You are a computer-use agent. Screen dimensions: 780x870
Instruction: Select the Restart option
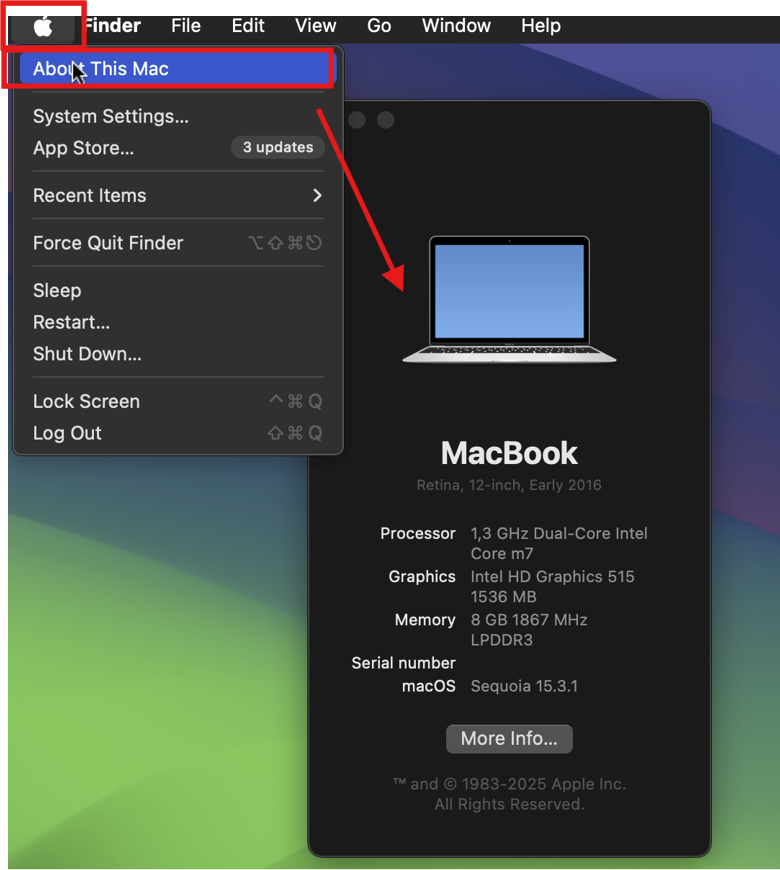tap(71, 322)
